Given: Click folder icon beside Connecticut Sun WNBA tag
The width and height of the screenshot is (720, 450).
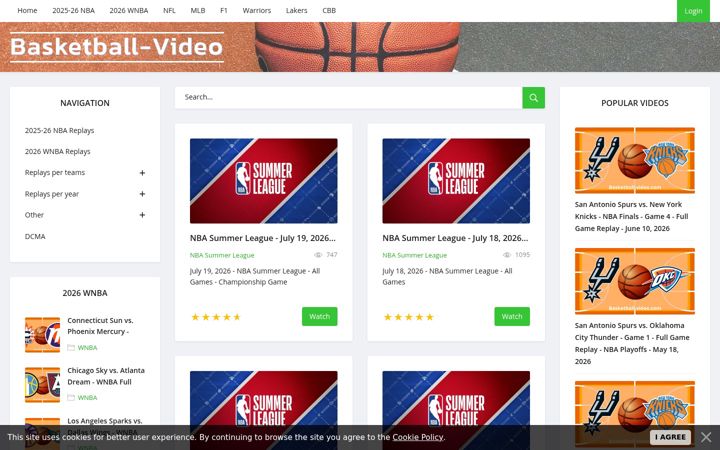Looking at the screenshot, I should coord(71,348).
